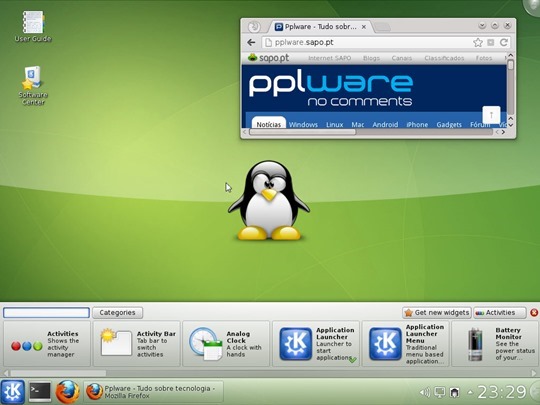Screen dimensions: 540x405
Task: Click the widget explorer horizontal scrollbar thumb
Action: point(58,373)
